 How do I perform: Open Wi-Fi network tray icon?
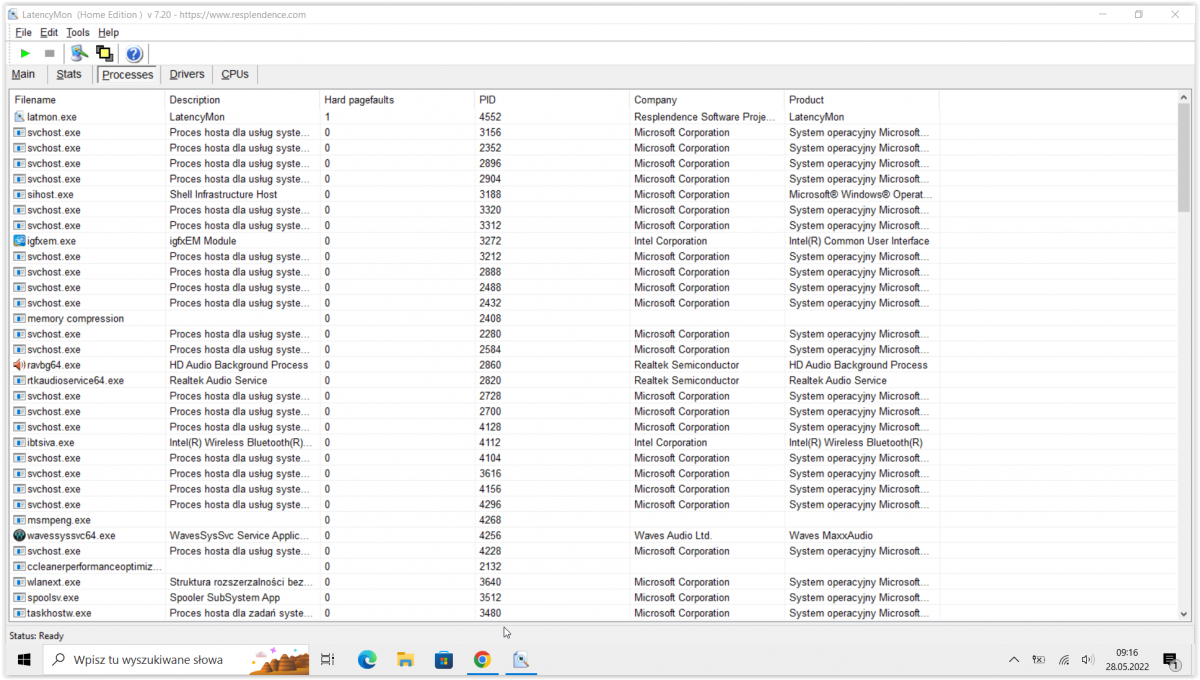pos(1063,660)
